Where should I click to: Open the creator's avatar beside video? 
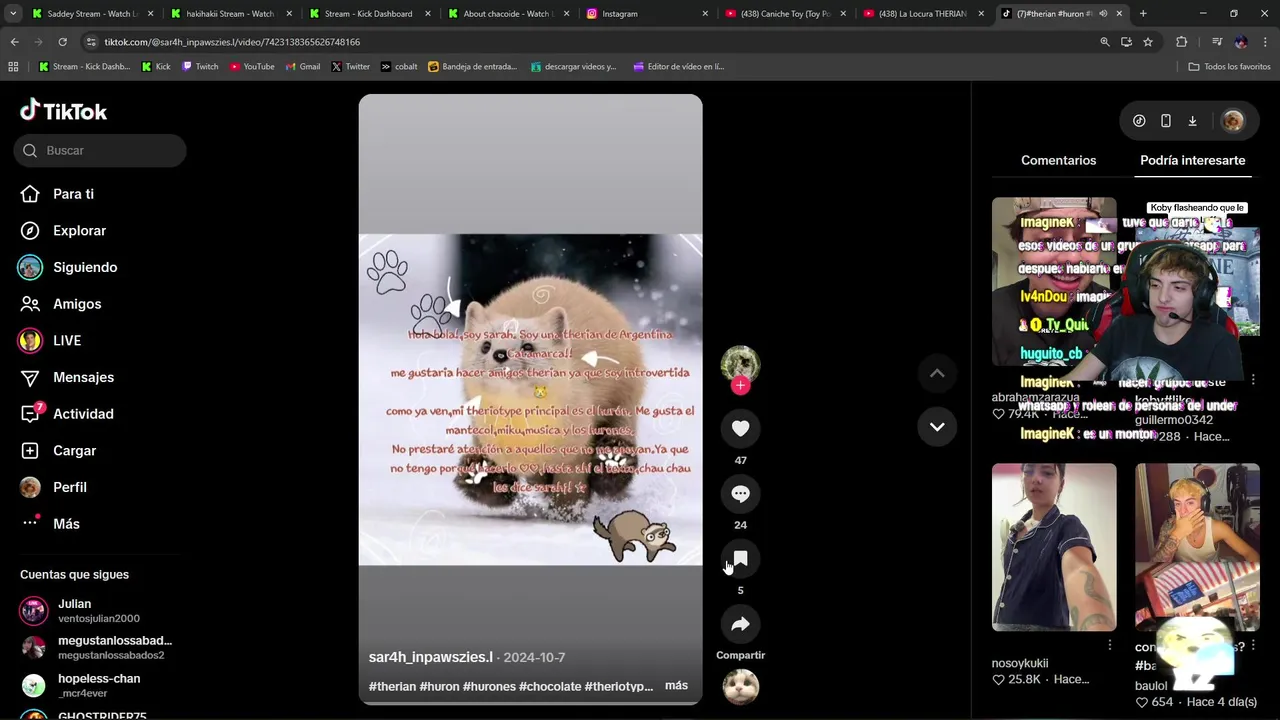point(740,364)
